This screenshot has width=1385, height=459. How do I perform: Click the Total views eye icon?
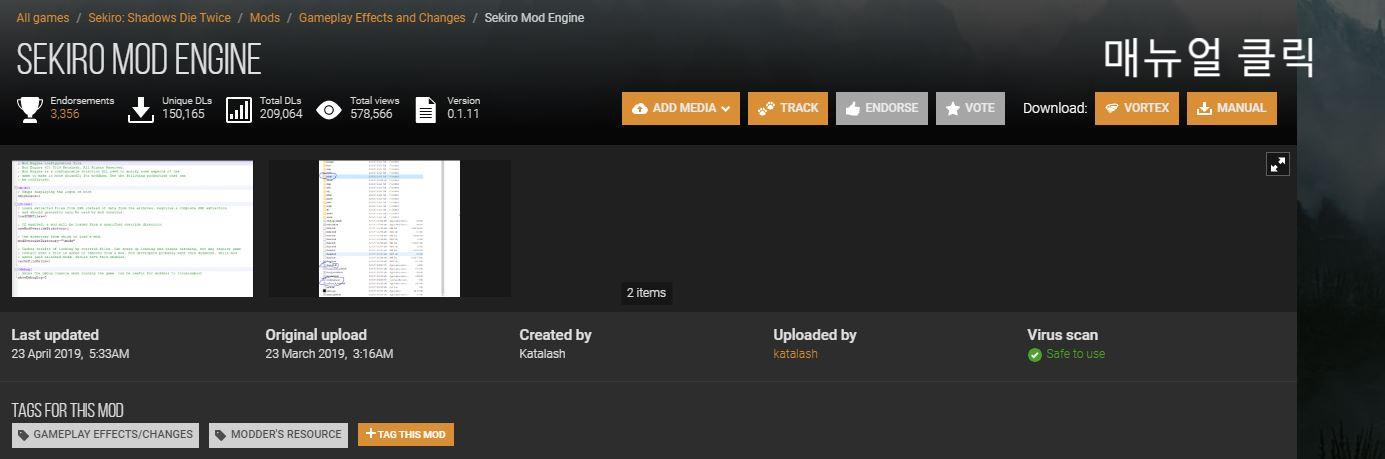[329, 109]
